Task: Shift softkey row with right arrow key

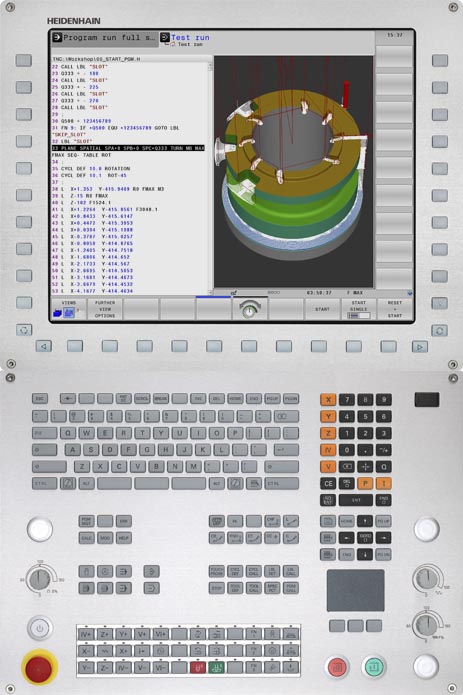Action: point(420,346)
